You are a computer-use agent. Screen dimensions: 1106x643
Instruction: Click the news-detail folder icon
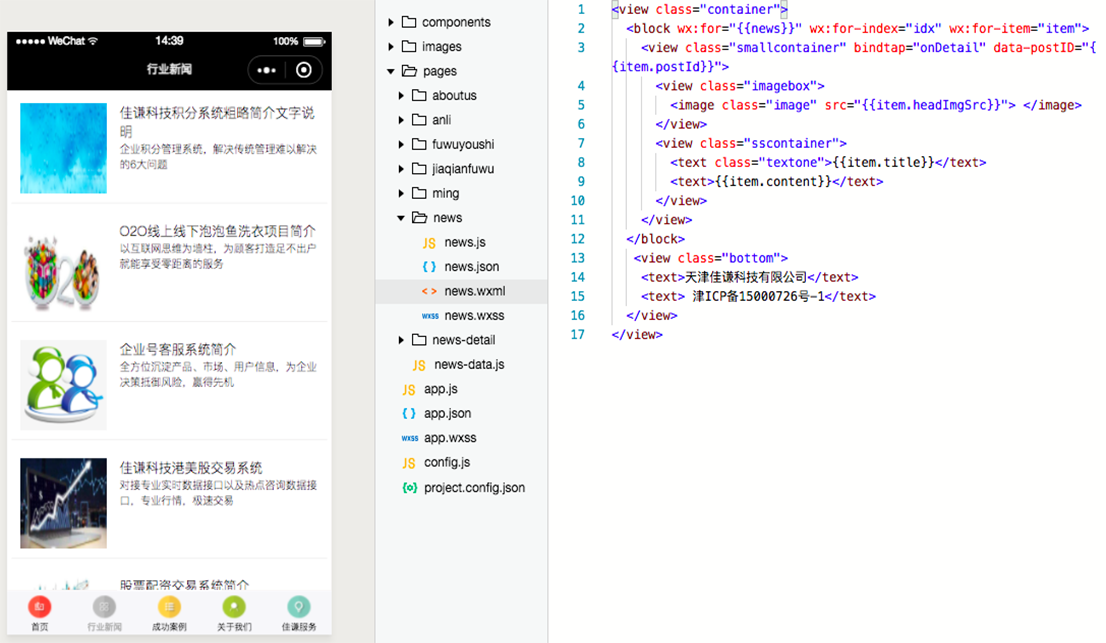pyautogui.click(x=419, y=340)
